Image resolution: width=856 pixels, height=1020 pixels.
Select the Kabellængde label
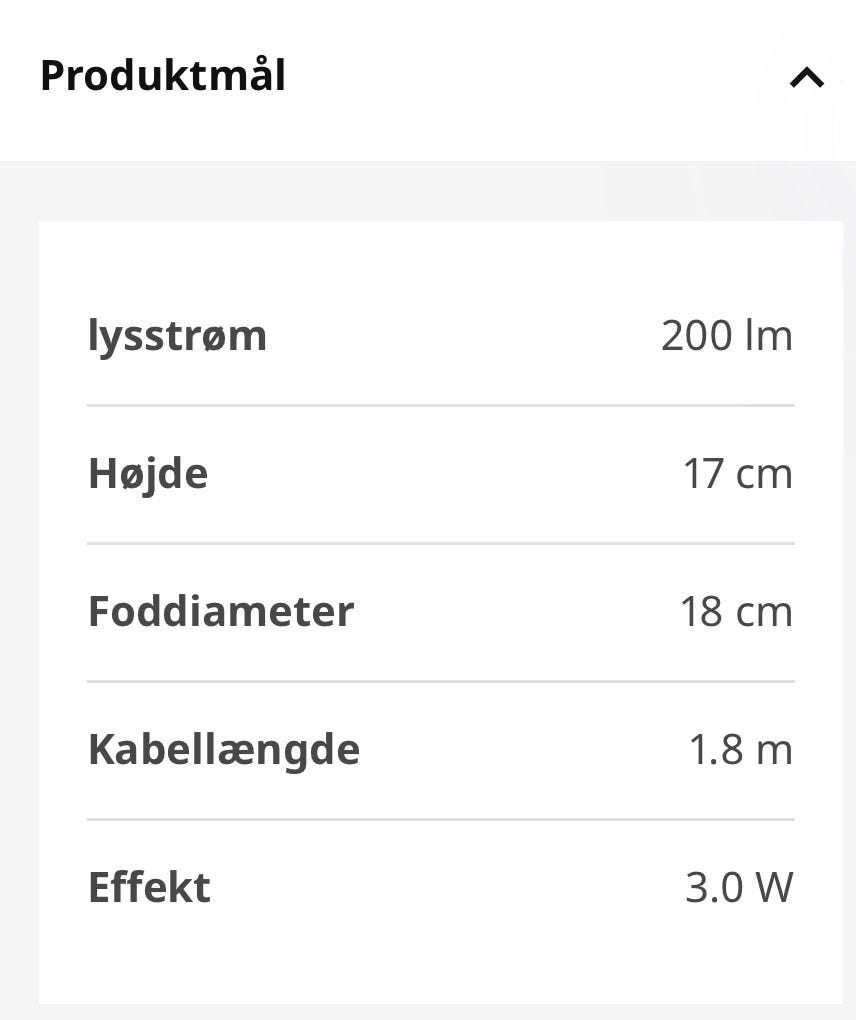tap(224, 750)
